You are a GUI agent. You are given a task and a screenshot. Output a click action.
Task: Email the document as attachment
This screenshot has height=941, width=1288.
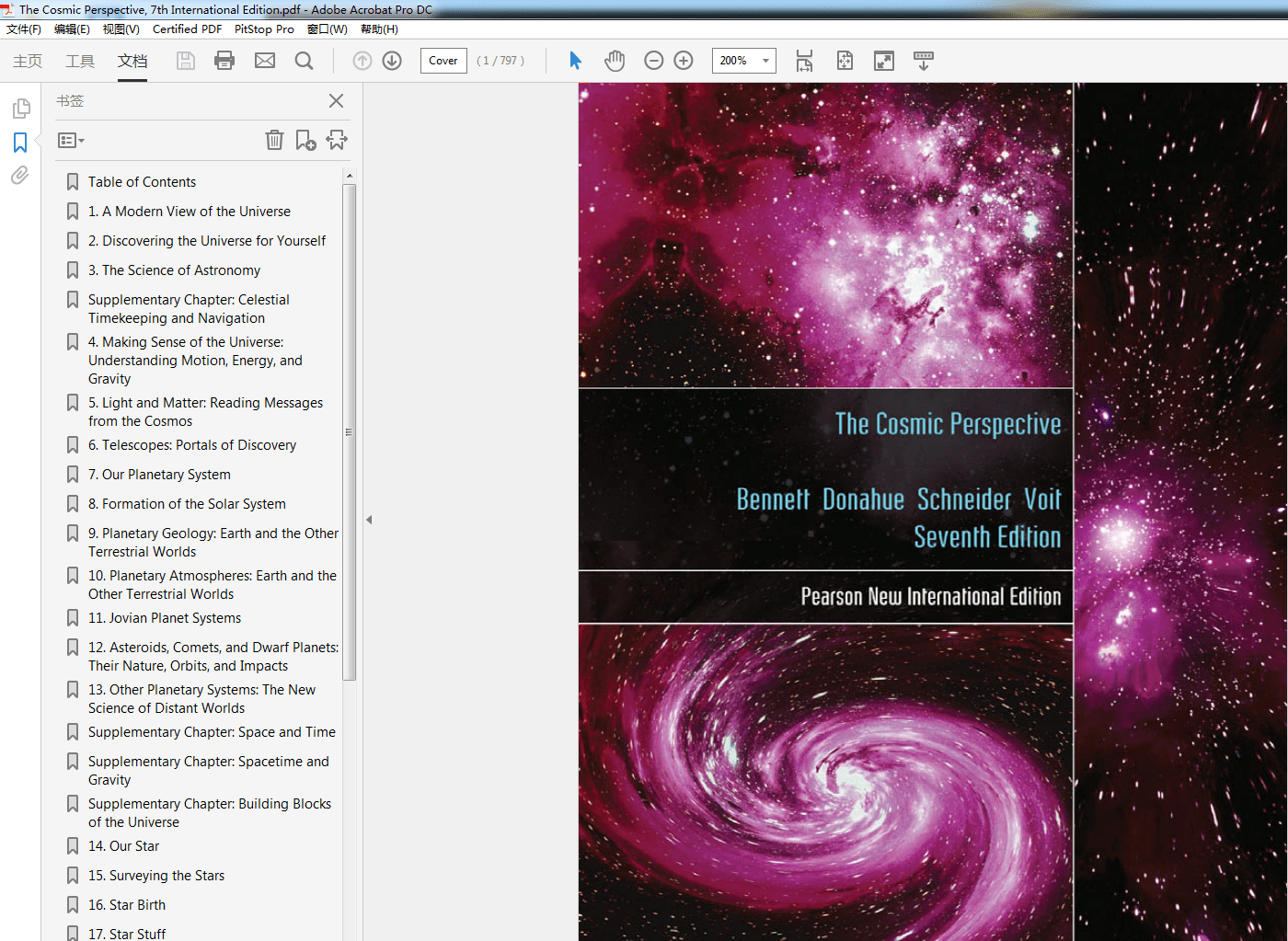(265, 61)
